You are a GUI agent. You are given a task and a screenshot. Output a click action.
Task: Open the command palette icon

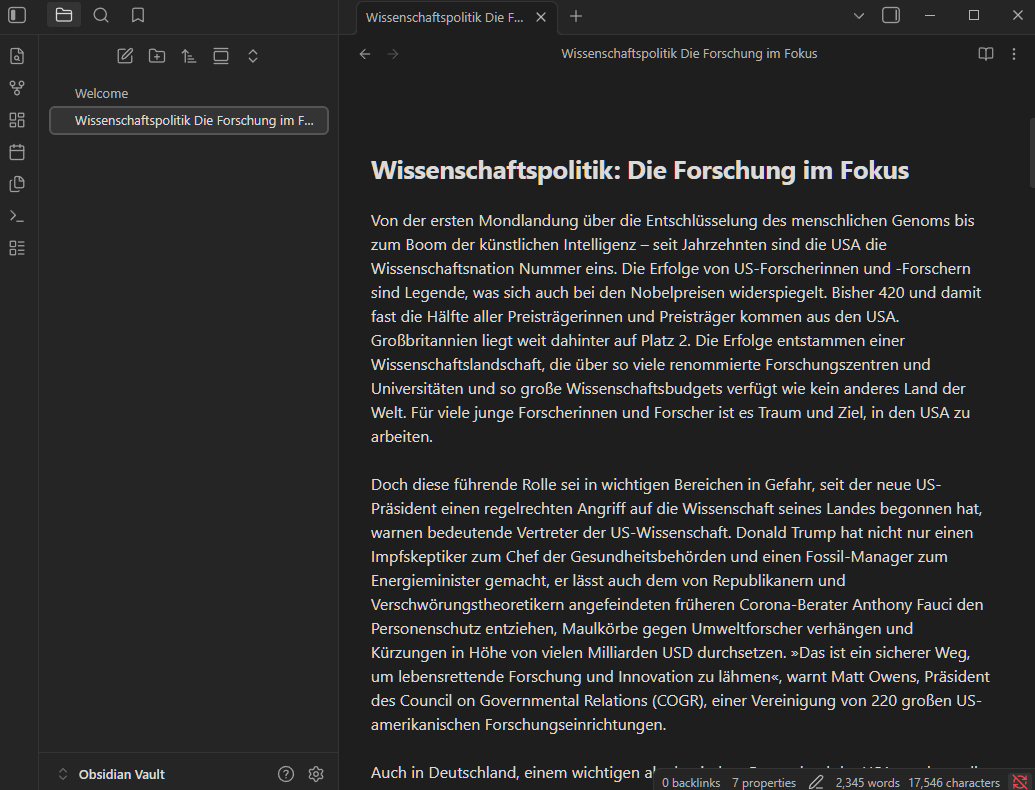tap(17, 216)
